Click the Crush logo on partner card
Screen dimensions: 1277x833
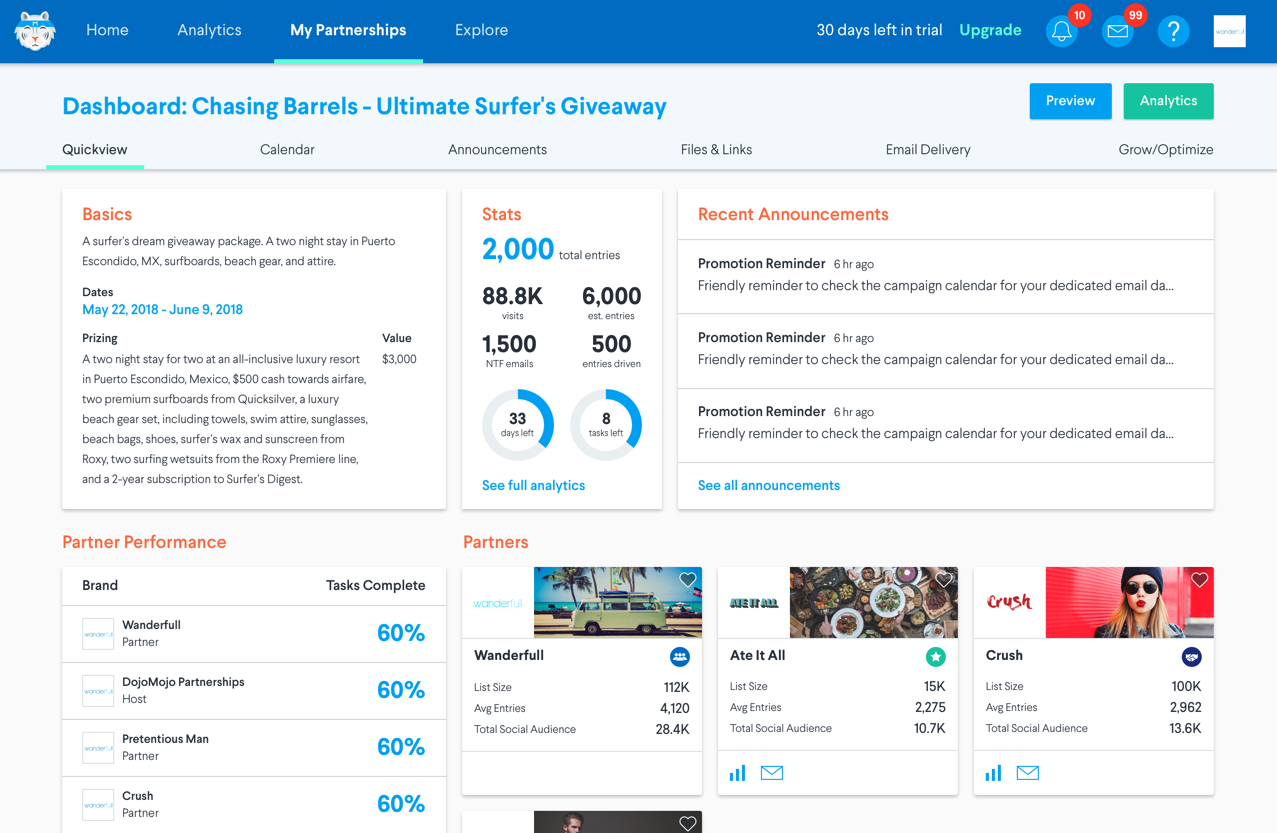coord(1009,602)
